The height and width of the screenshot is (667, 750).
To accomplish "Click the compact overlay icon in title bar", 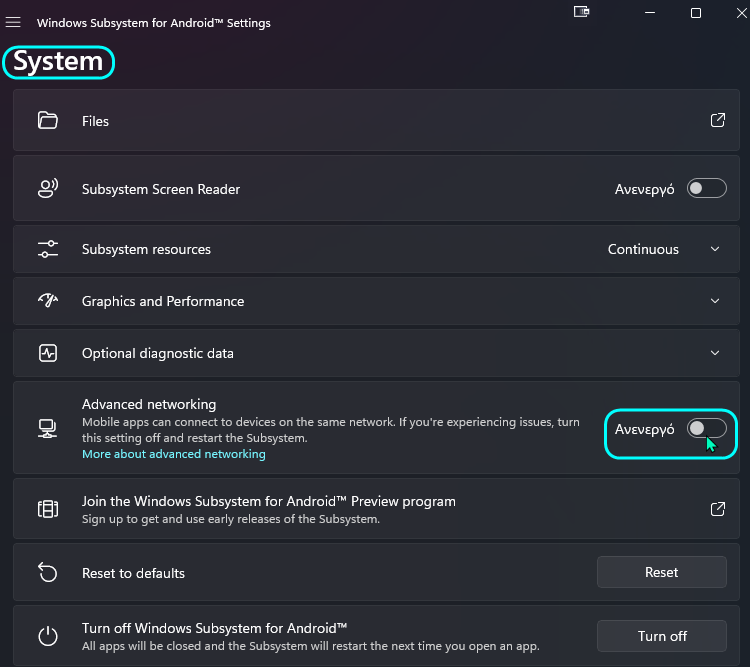I will coord(581,11).
